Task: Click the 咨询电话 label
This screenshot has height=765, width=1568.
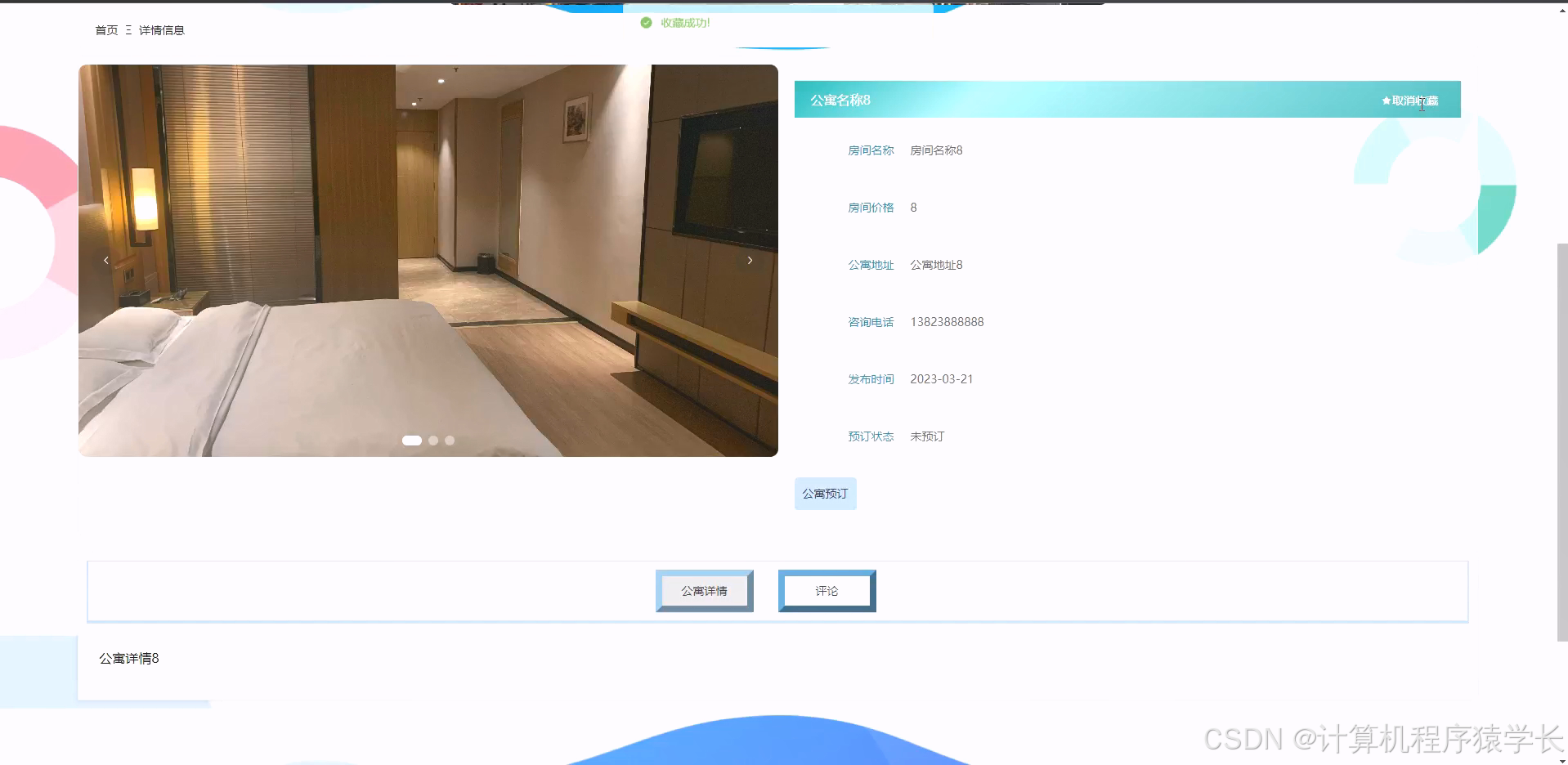Action: click(x=871, y=322)
